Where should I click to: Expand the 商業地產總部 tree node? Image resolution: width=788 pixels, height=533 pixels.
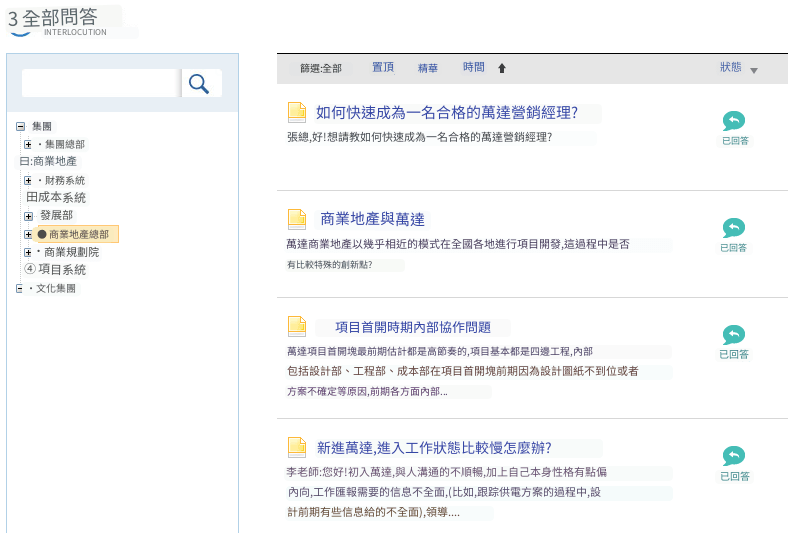click(x=28, y=234)
